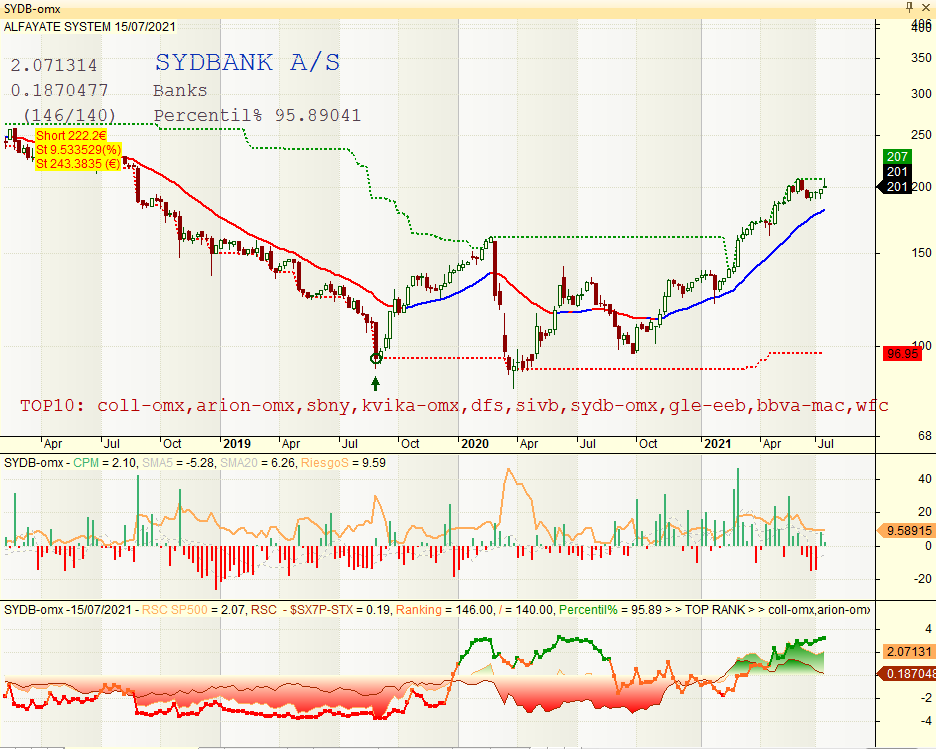
Task: Close the SYDB-omx chart pane
Action: 926,7
